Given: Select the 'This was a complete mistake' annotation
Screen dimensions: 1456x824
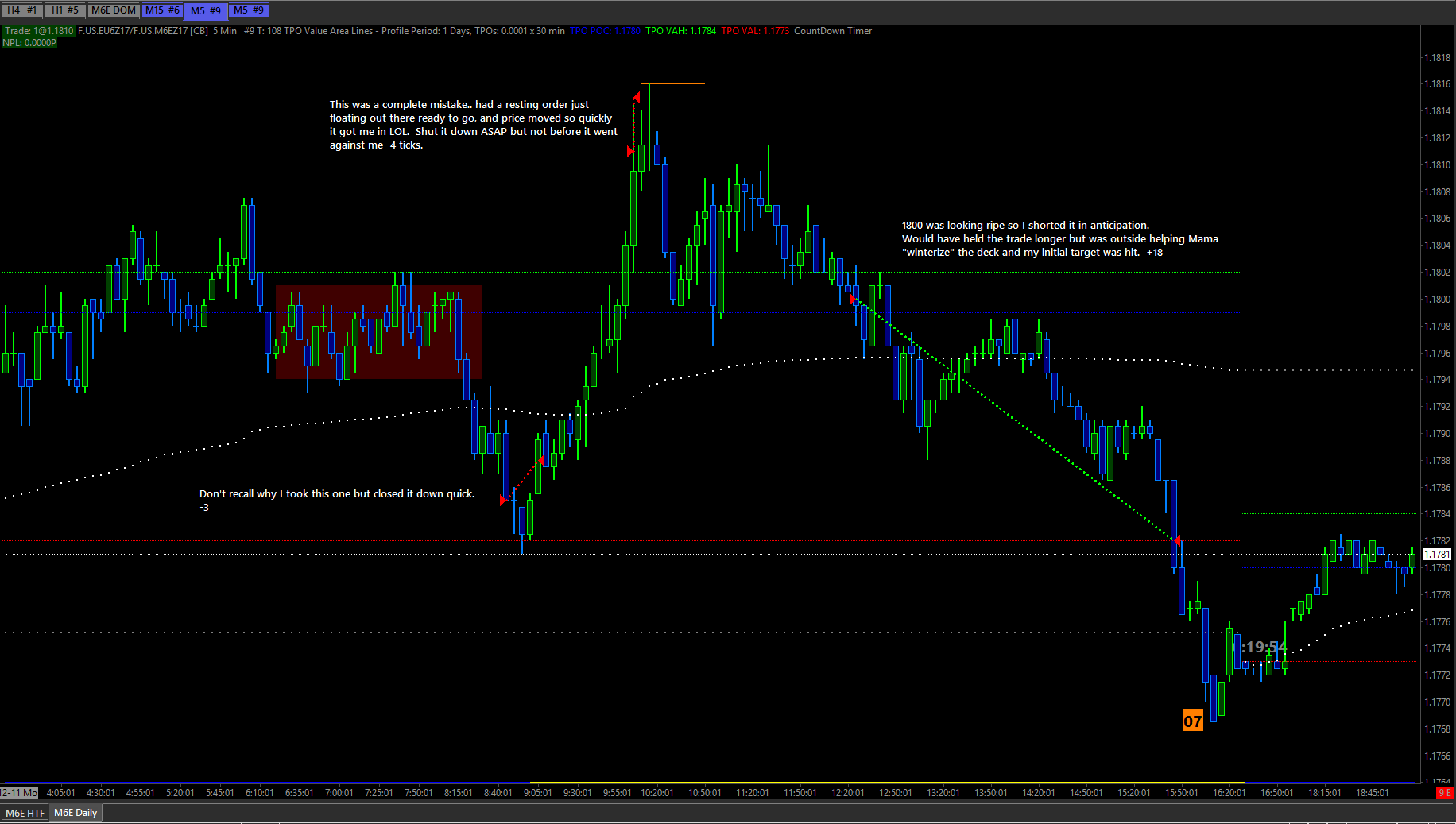Looking at the screenshot, I should click(474, 125).
